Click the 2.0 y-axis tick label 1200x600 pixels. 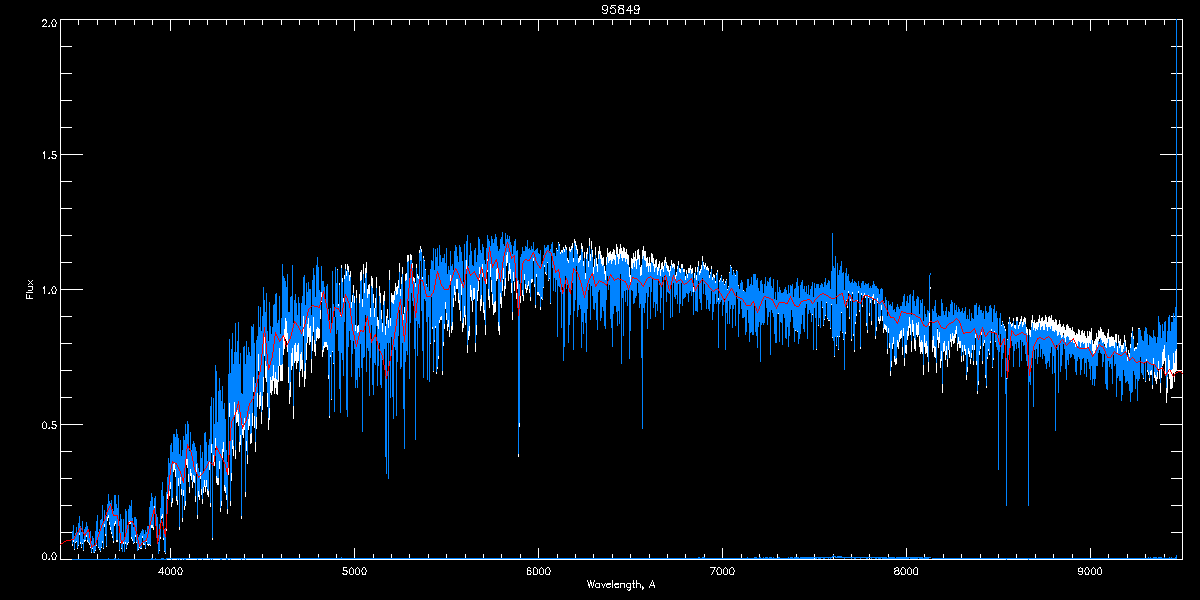[x=48, y=22]
